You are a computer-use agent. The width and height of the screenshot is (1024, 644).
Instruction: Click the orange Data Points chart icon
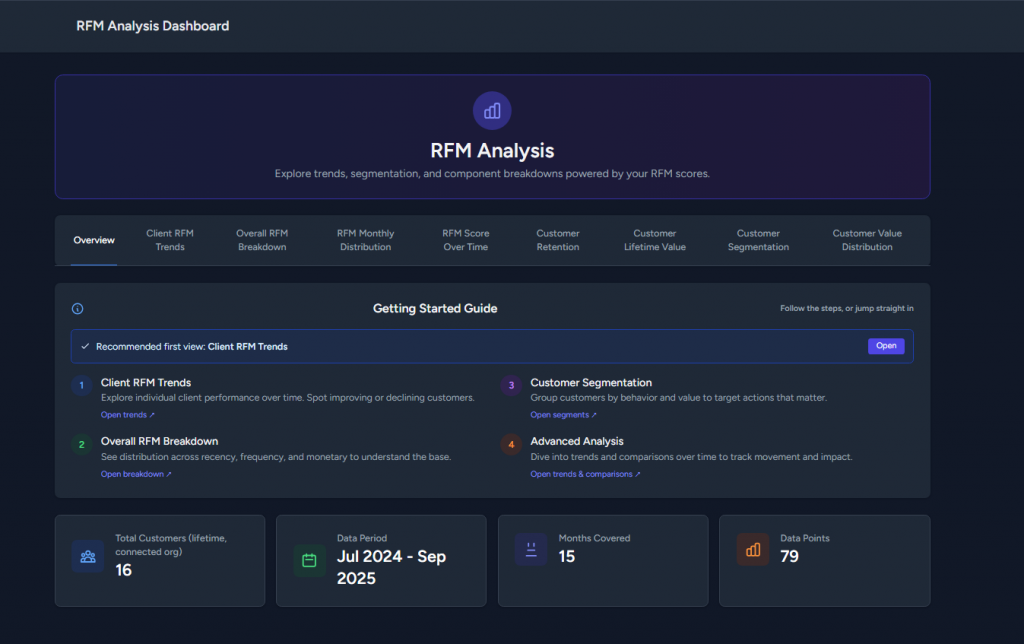(752, 549)
